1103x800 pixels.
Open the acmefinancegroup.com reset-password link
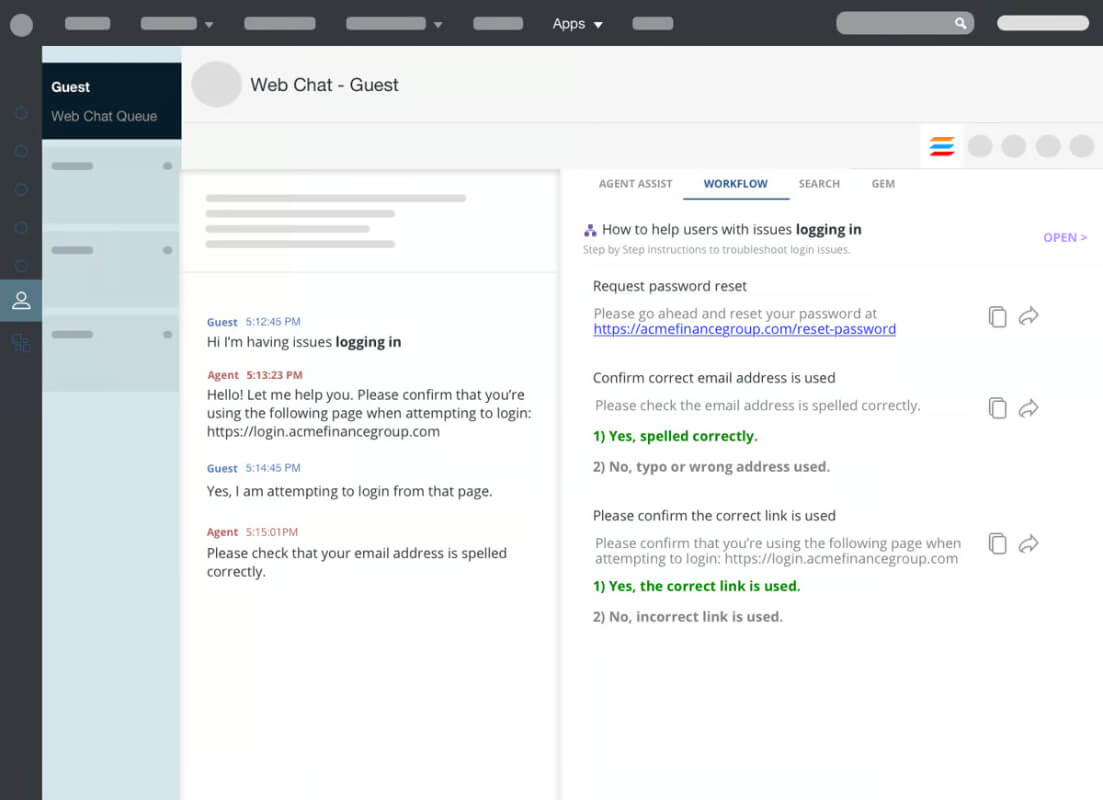(744, 329)
